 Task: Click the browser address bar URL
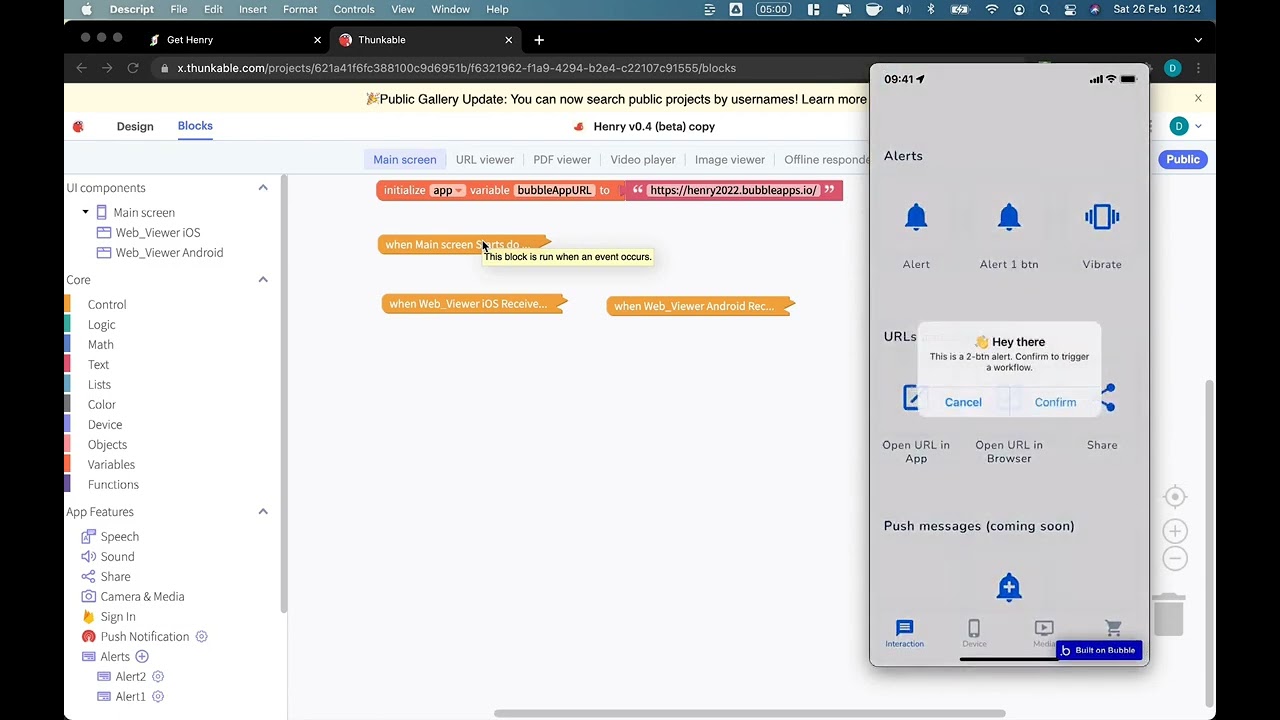pos(456,68)
